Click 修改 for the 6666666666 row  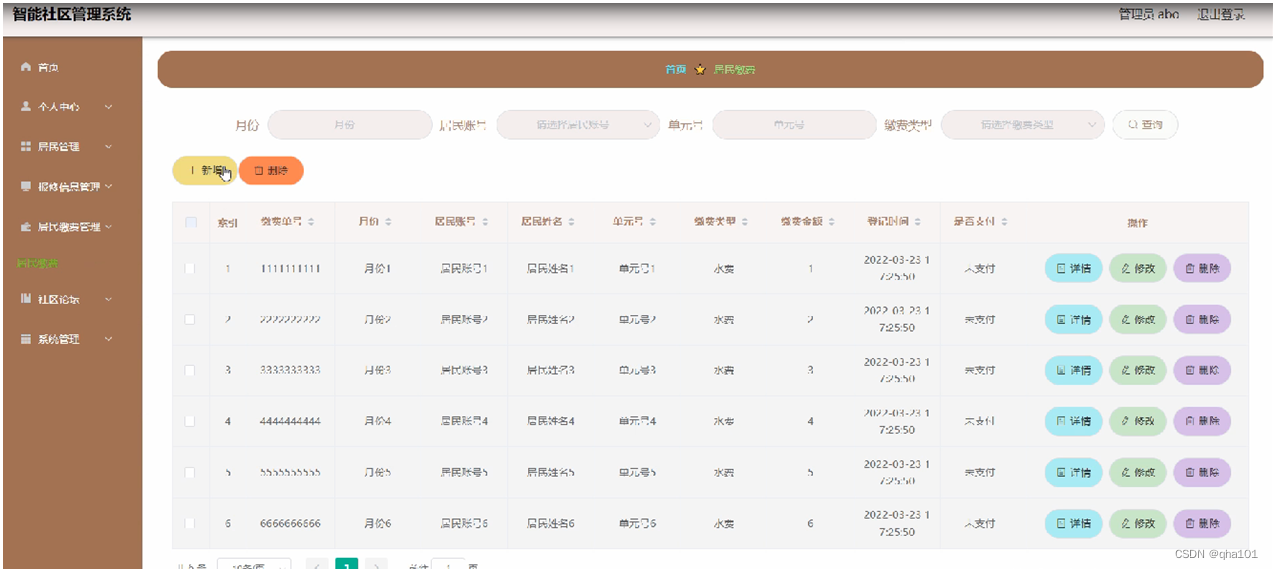(x=1138, y=524)
